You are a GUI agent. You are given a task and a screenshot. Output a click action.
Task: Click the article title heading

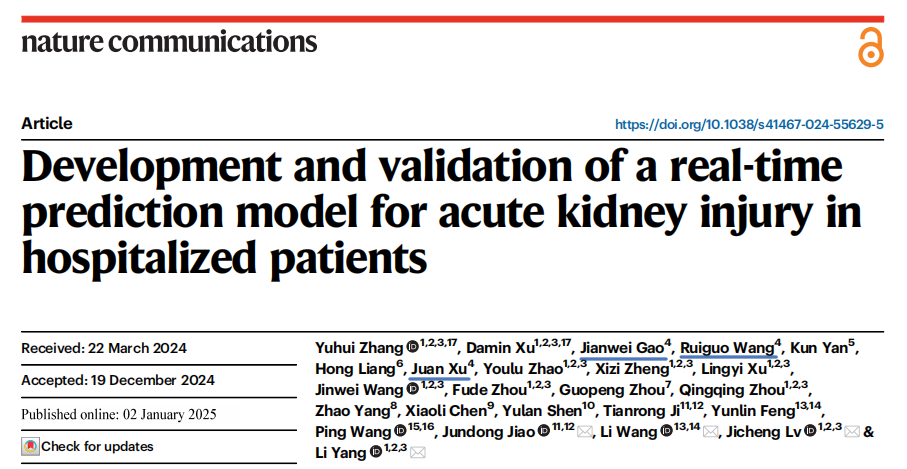click(x=441, y=211)
